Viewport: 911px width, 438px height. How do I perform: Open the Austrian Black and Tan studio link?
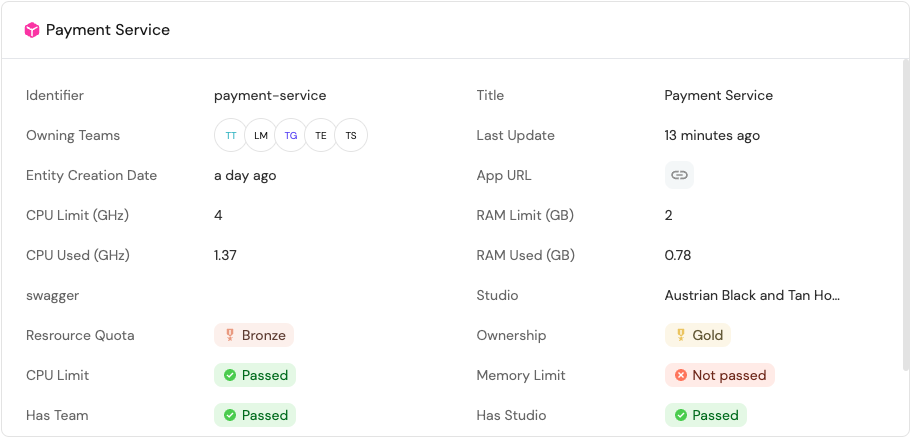[x=752, y=295]
